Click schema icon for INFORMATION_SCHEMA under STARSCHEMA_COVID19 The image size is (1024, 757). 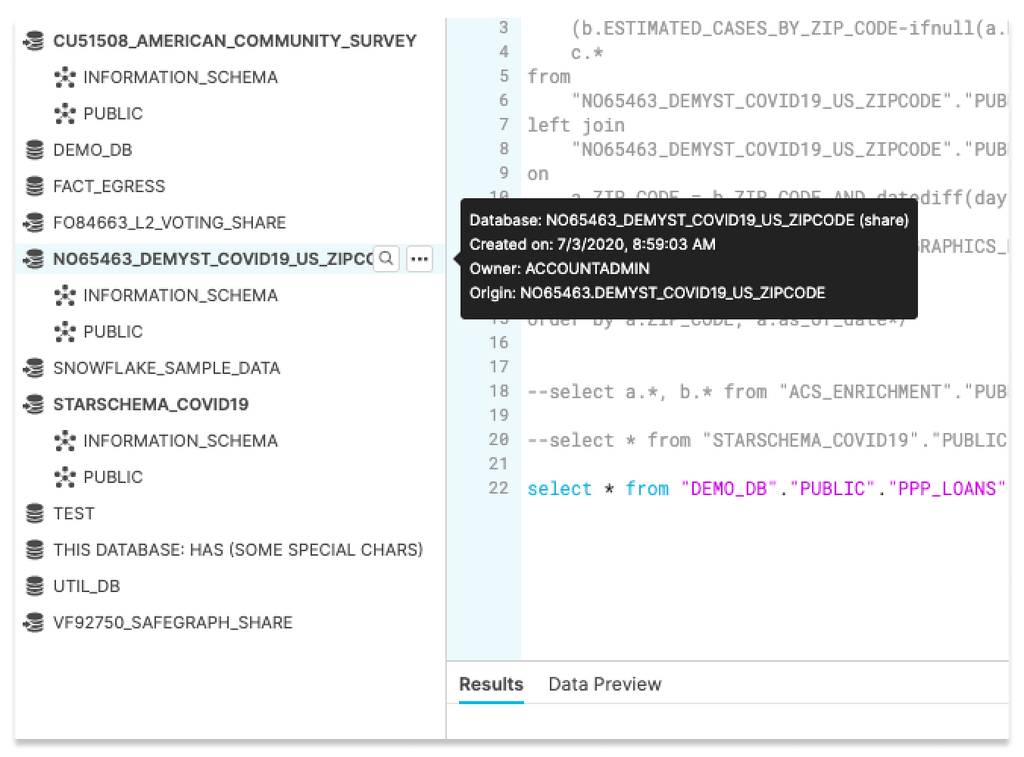[x=65, y=441]
